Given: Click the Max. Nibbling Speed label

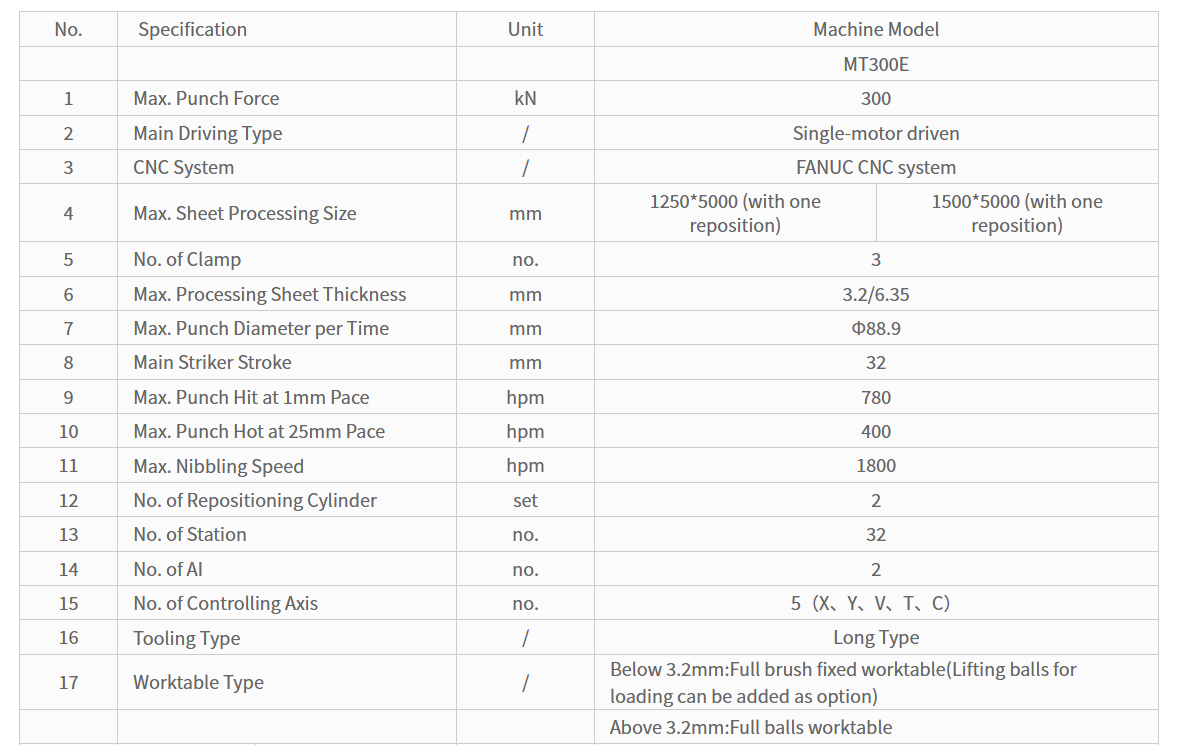Looking at the screenshot, I should 218,466.
